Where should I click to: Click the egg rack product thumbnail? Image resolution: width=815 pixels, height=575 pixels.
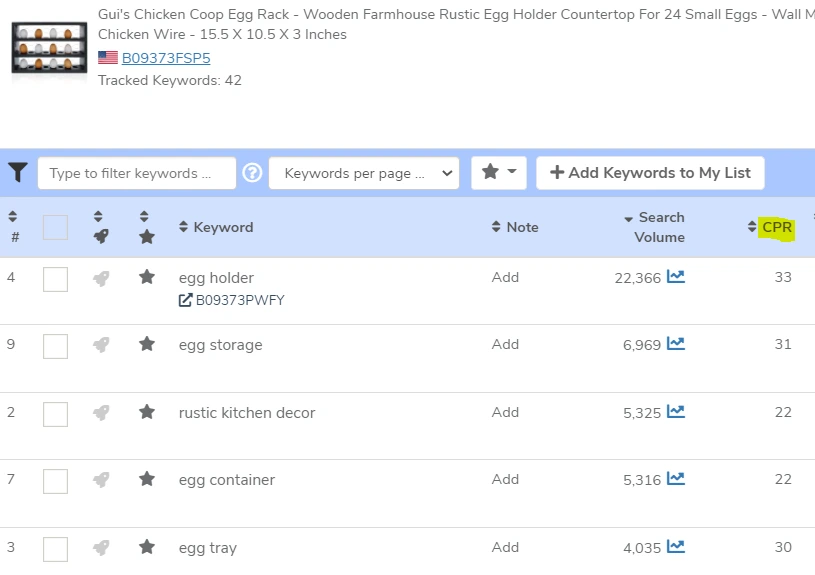[x=49, y=47]
